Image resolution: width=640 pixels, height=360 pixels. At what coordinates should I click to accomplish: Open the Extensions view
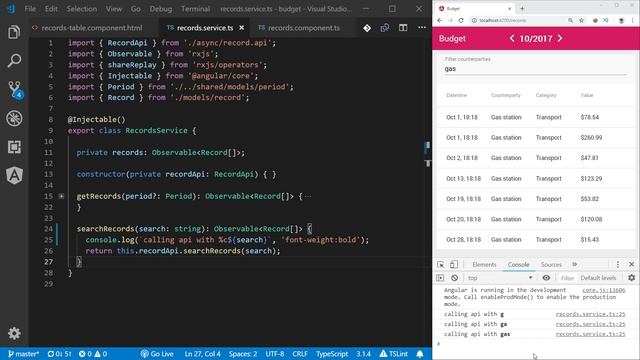point(14,147)
